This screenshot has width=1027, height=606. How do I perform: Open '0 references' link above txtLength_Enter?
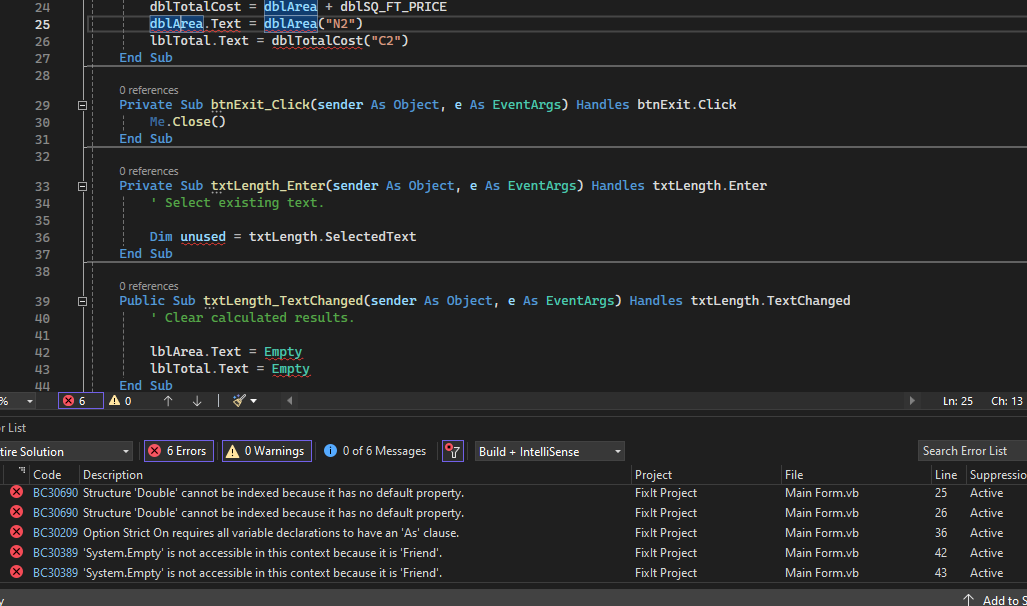click(149, 171)
